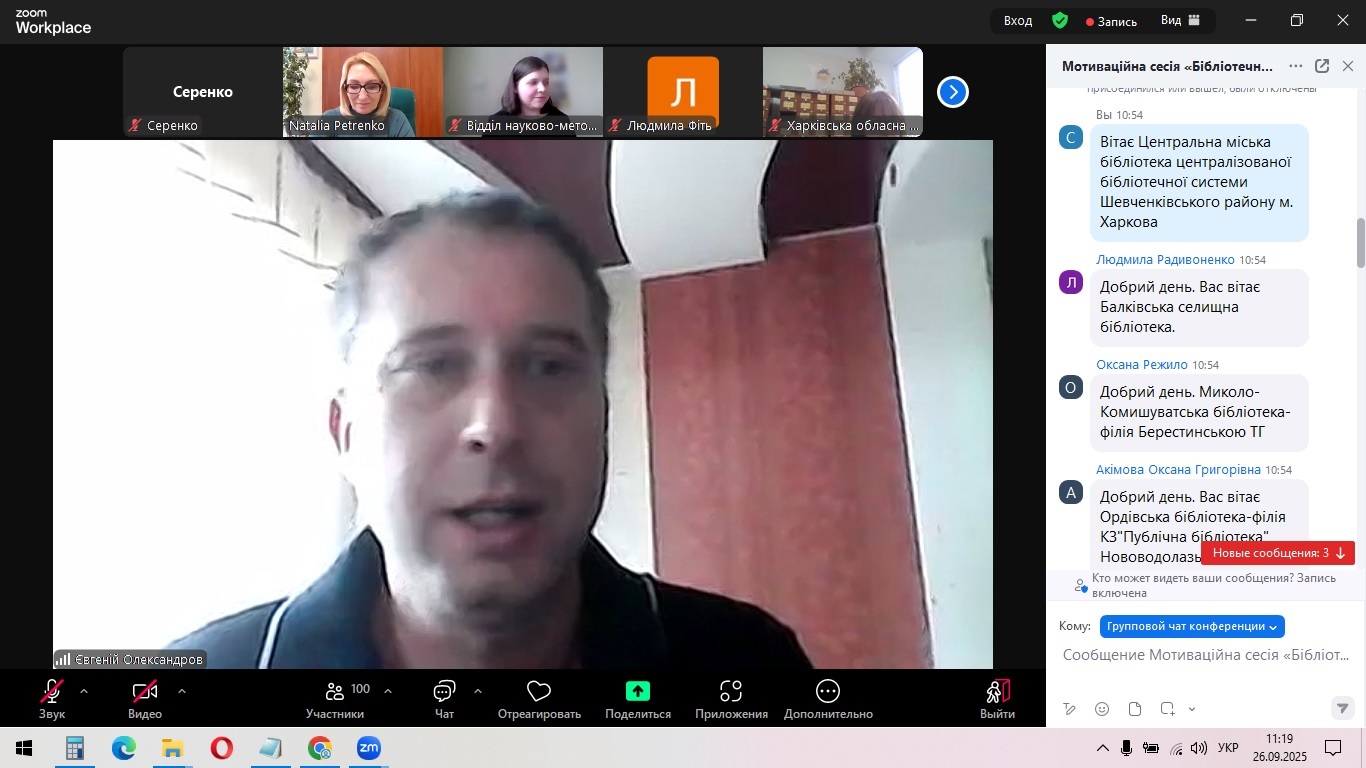Select the Людмила Фіть participant thumbnail
This screenshot has width=1366, height=768.
click(683, 92)
